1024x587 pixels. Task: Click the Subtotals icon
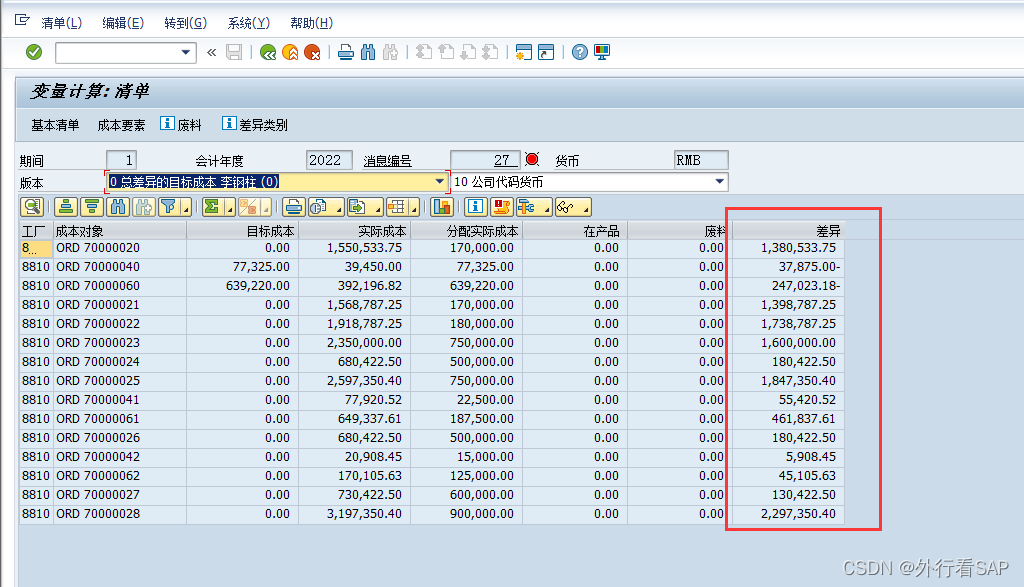(248, 207)
